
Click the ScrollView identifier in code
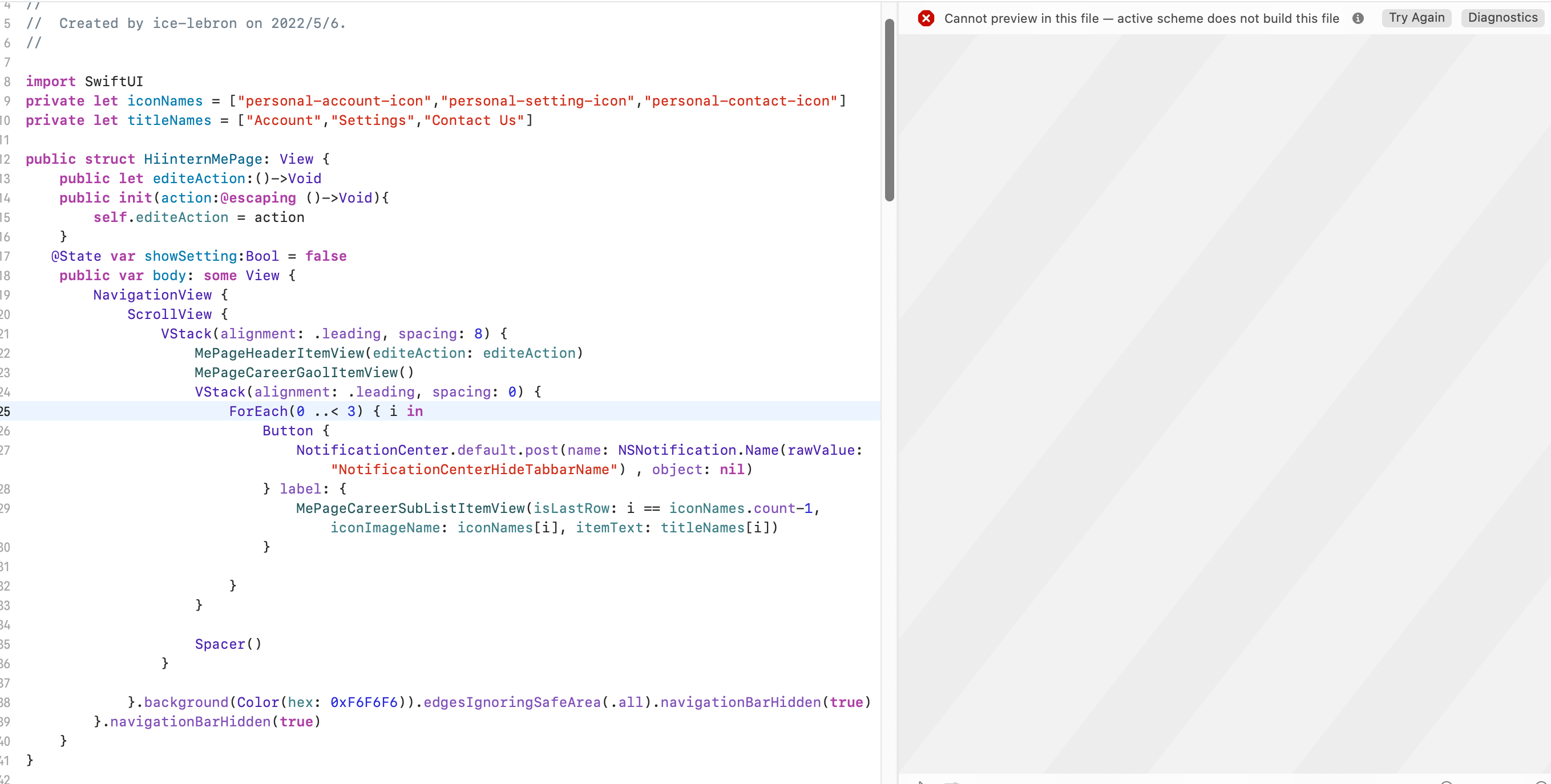tap(169, 314)
